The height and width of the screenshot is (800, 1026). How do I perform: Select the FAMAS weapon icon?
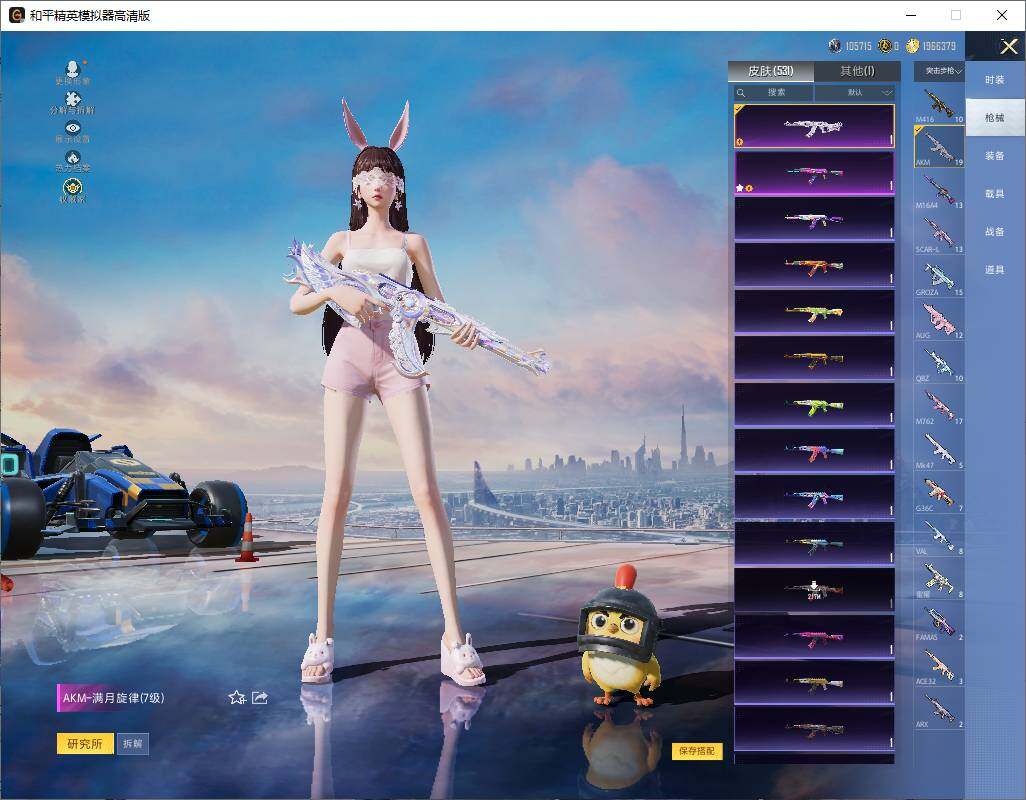tap(939, 623)
